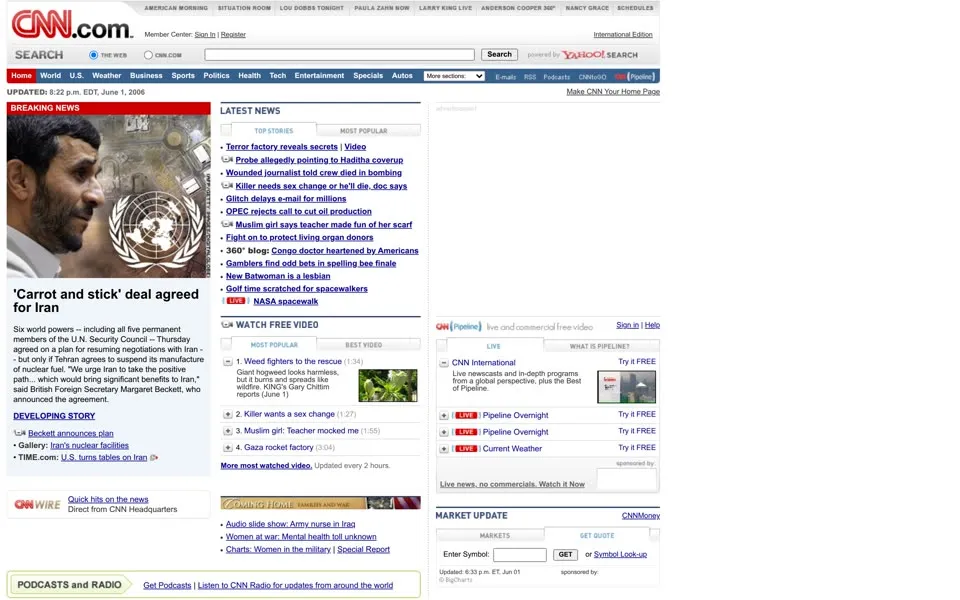960x600 pixels.
Task: Open What Is Pipeline? tab
Action: tap(601, 346)
